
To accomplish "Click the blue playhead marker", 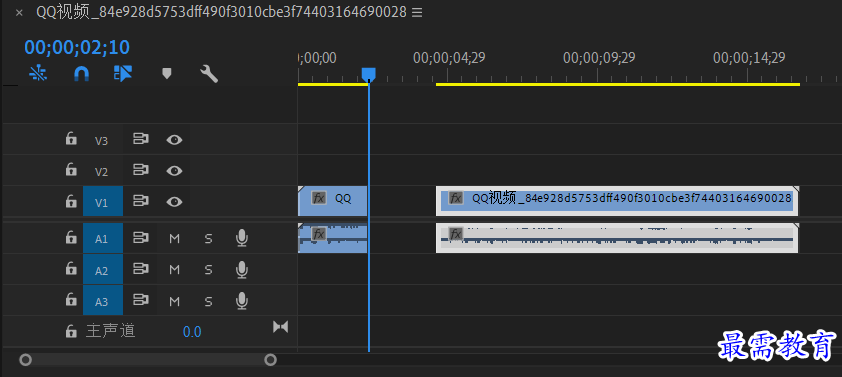I will click(x=368, y=74).
